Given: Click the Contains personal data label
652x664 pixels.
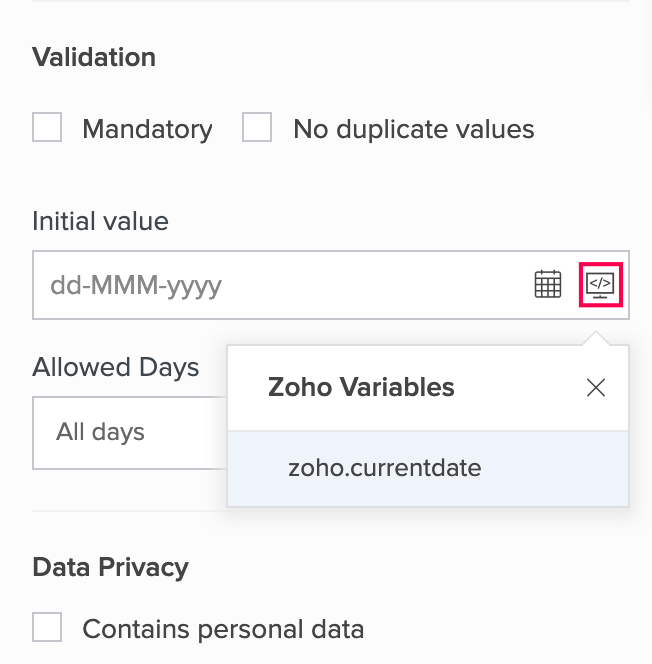Looking at the screenshot, I should [x=223, y=629].
